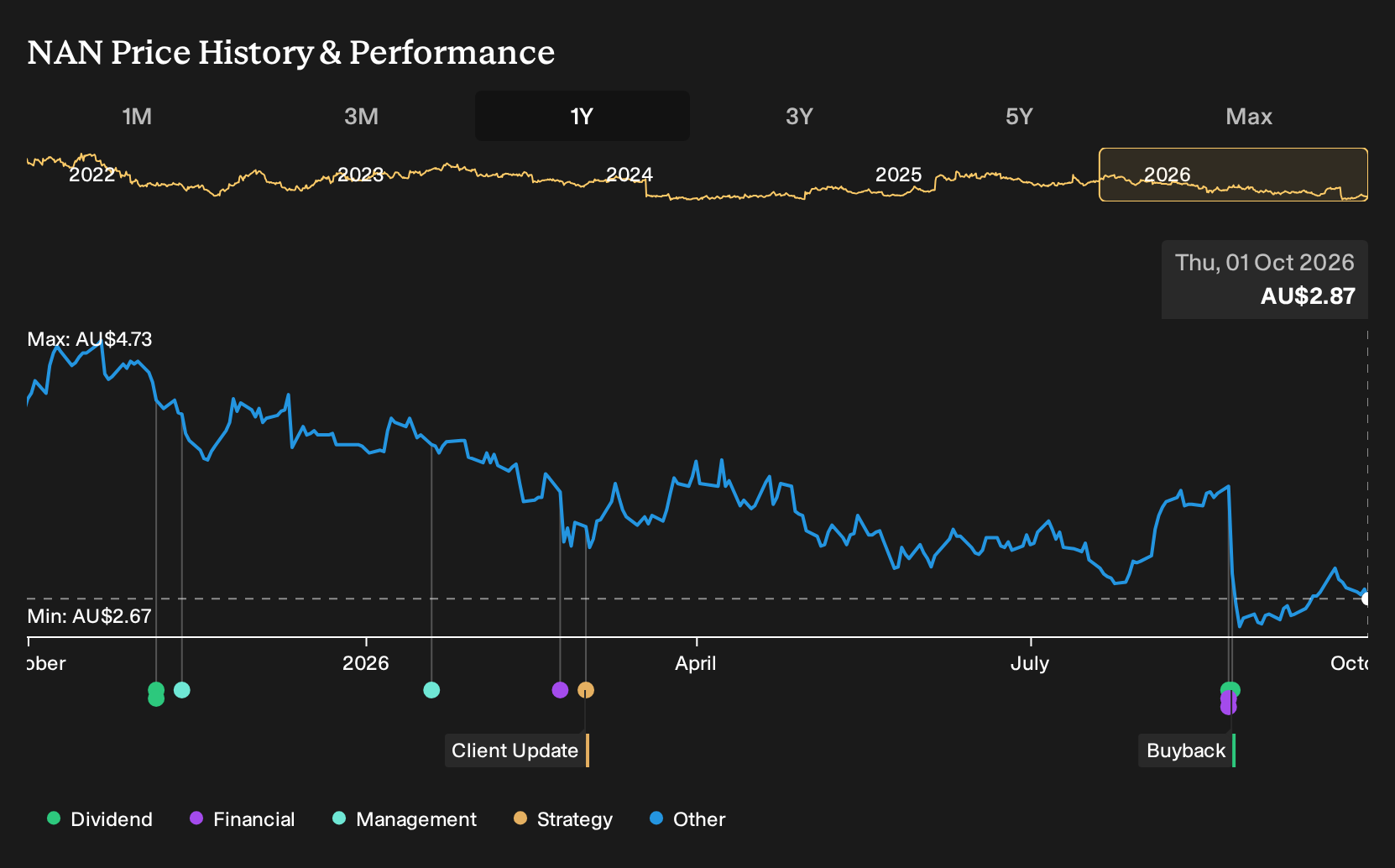Click 2022 on the overview mini chart
This screenshot has height=868, width=1395.
click(x=91, y=175)
